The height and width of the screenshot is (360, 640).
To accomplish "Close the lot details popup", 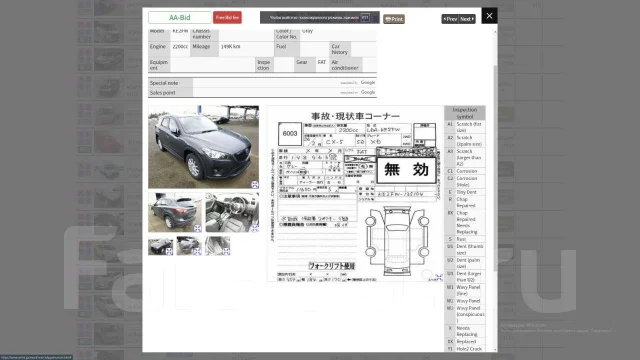I will [x=489, y=16].
